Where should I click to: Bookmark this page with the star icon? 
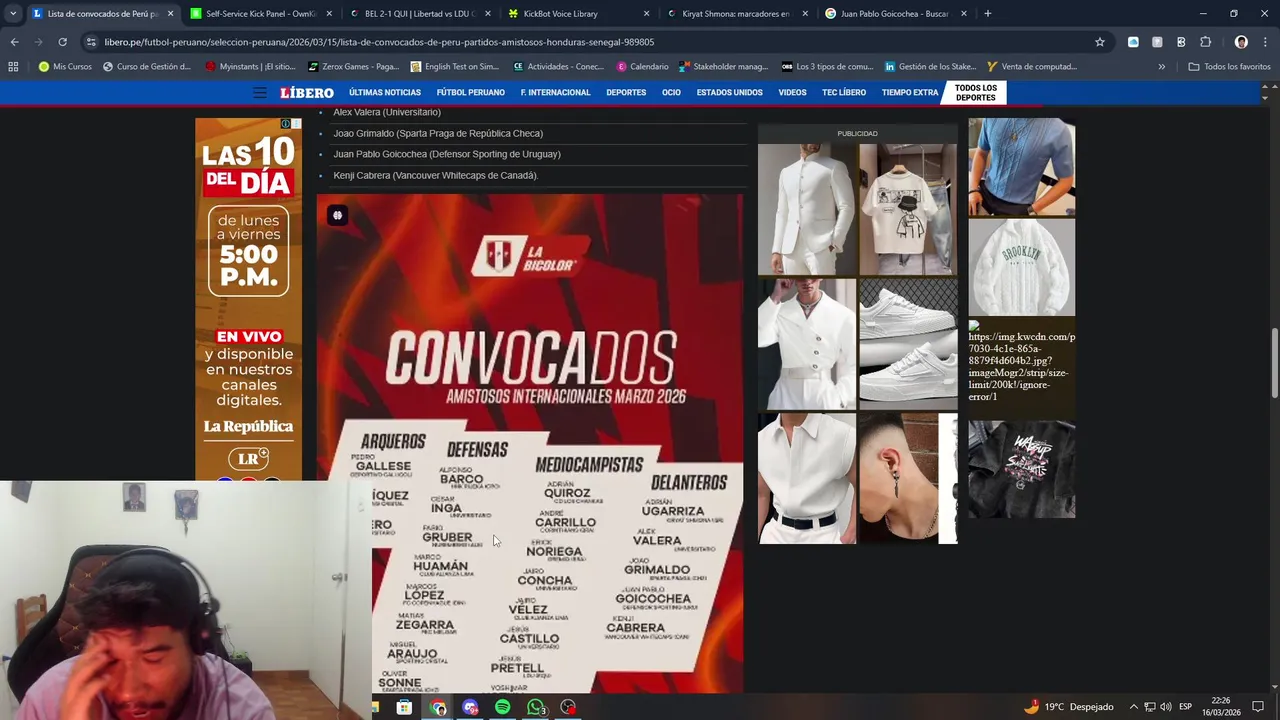point(1100,42)
